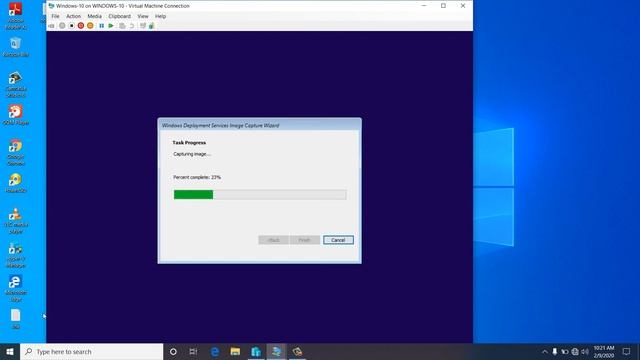Click the Checkpoint toolbar icon

coord(122,26)
